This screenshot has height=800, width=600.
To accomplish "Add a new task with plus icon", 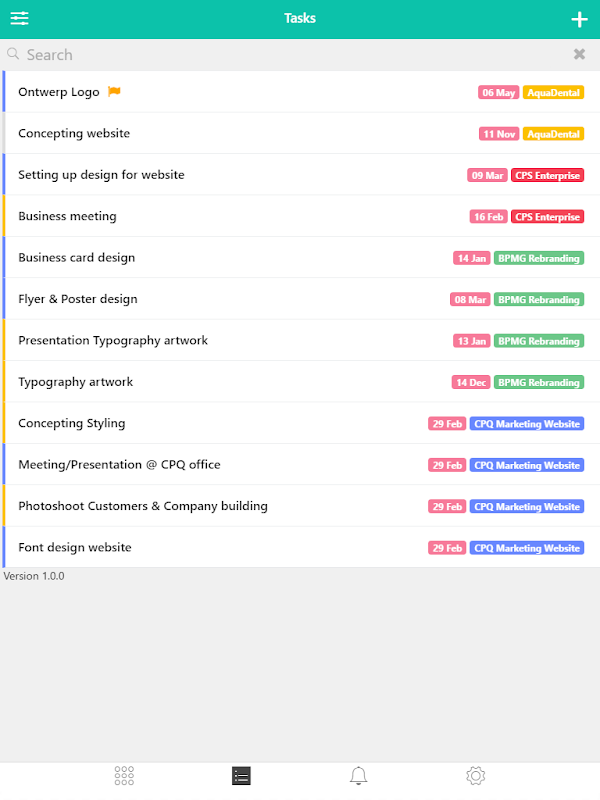I will coord(579,19).
